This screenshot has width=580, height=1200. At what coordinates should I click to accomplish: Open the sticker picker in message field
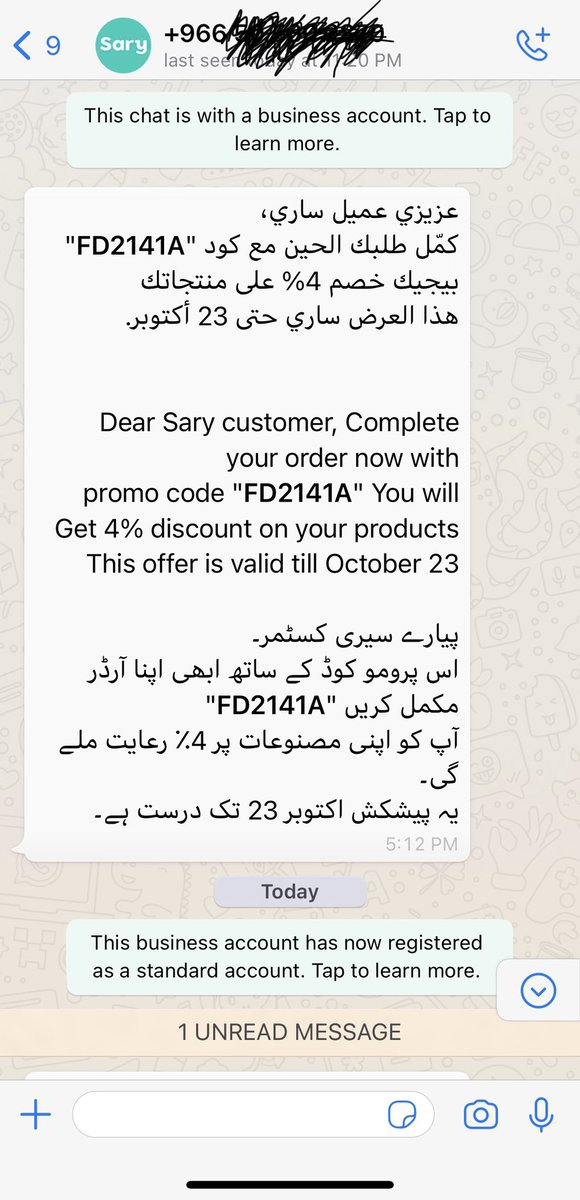tap(404, 1115)
